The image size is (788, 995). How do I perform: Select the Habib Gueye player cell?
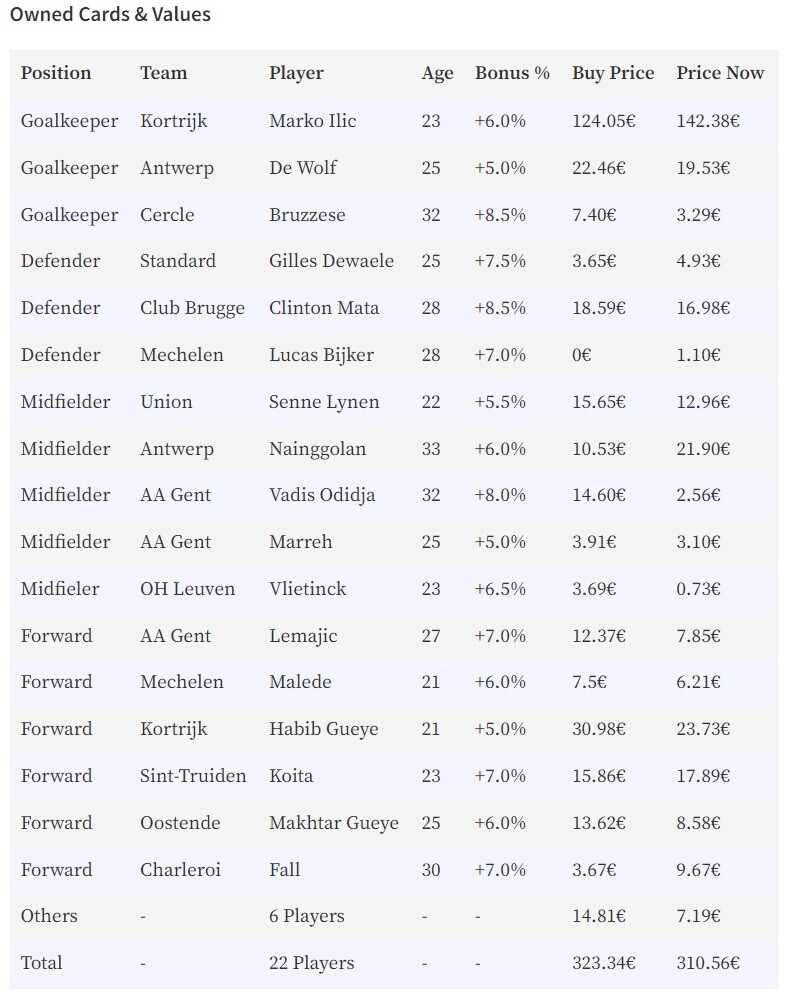pyautogui.click(x=323, y=729)
